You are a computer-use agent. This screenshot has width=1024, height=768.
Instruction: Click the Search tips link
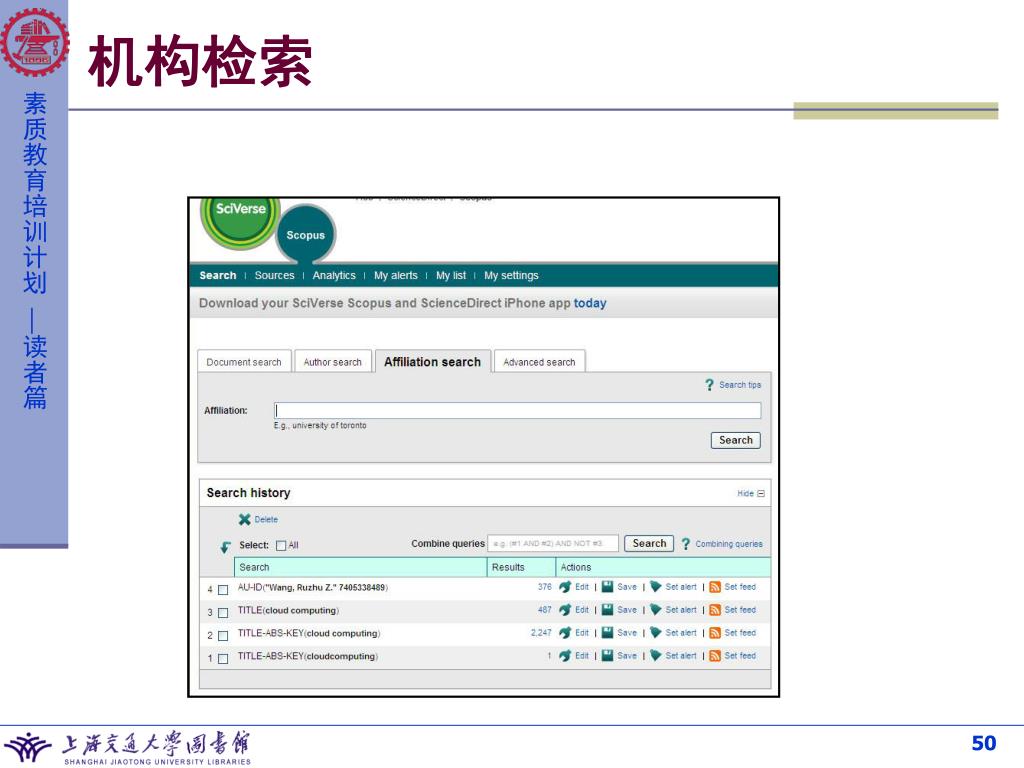pyautogui.click(x=740, y=385)
